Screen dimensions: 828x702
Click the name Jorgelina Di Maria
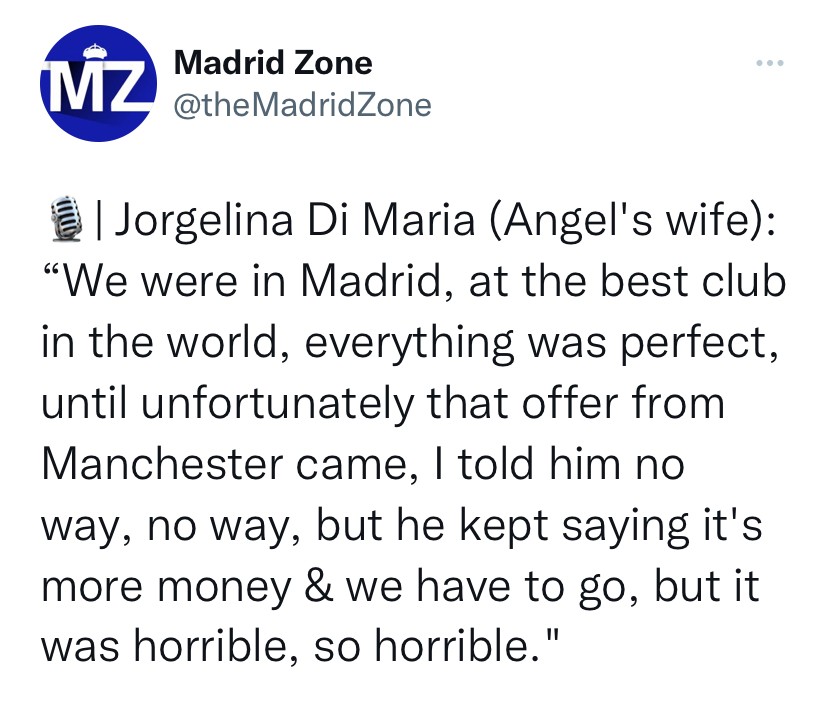click(296, 220)
